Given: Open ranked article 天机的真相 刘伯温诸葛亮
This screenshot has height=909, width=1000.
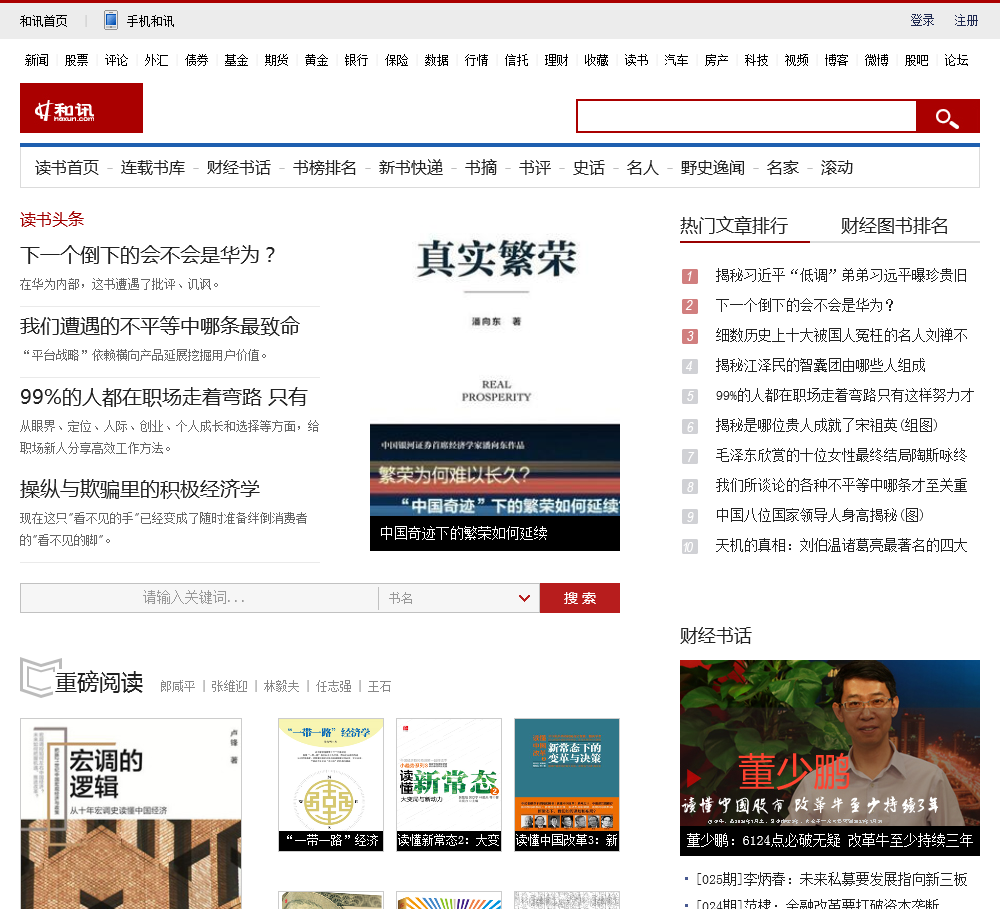Looking at the screenshot, I should (841, 545).
